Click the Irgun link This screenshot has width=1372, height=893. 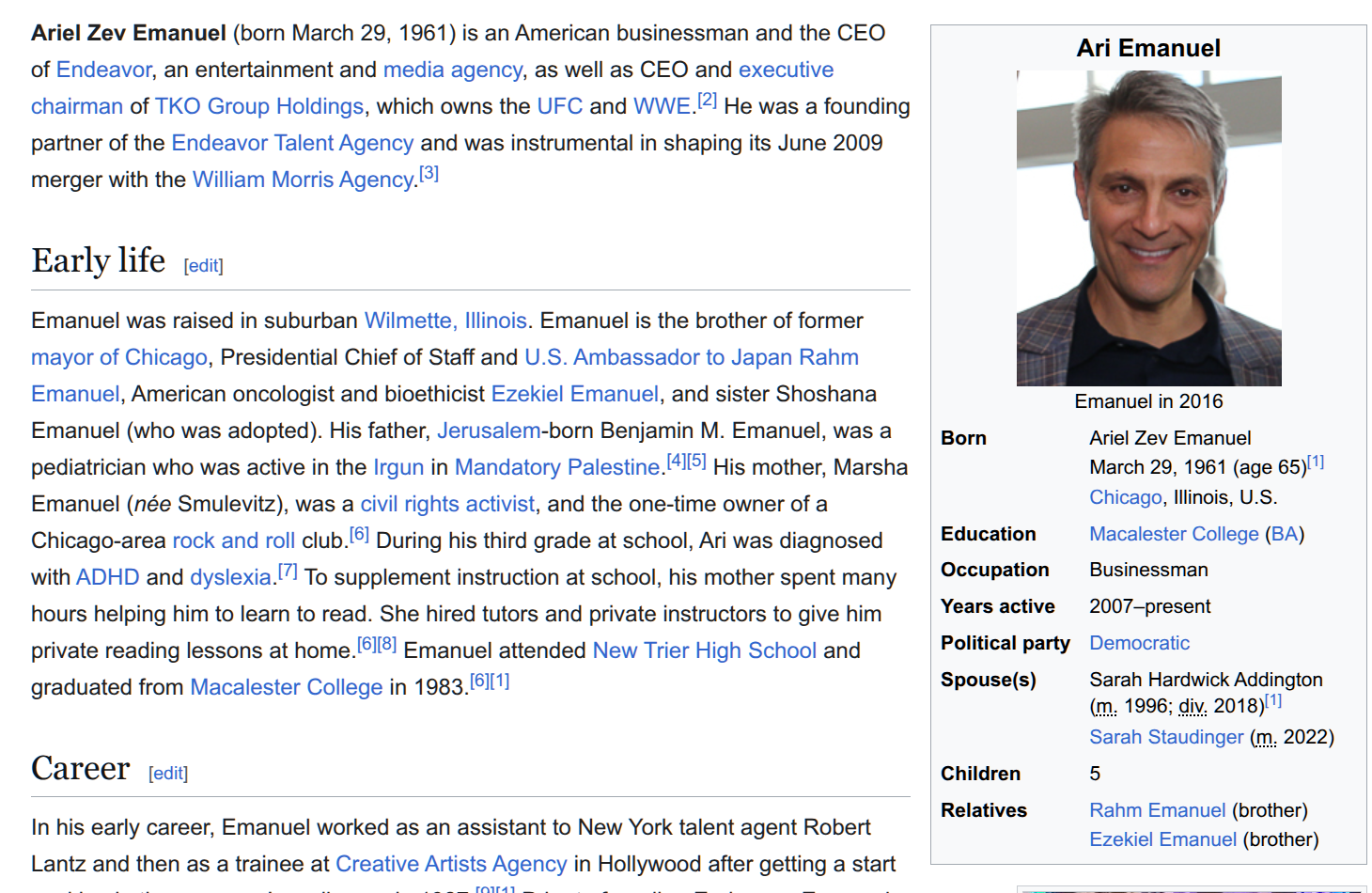[398, 467]
